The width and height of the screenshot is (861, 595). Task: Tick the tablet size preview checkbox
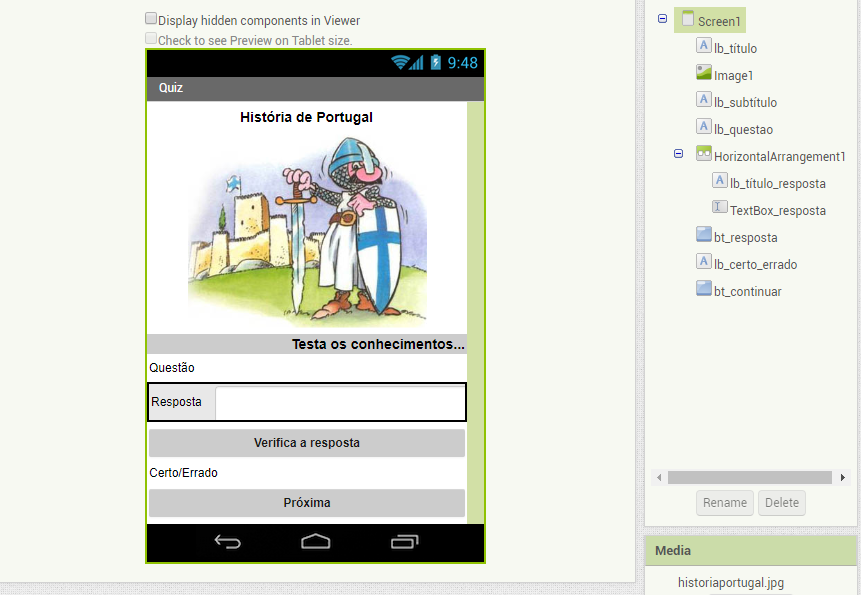(x=151, y=38)
